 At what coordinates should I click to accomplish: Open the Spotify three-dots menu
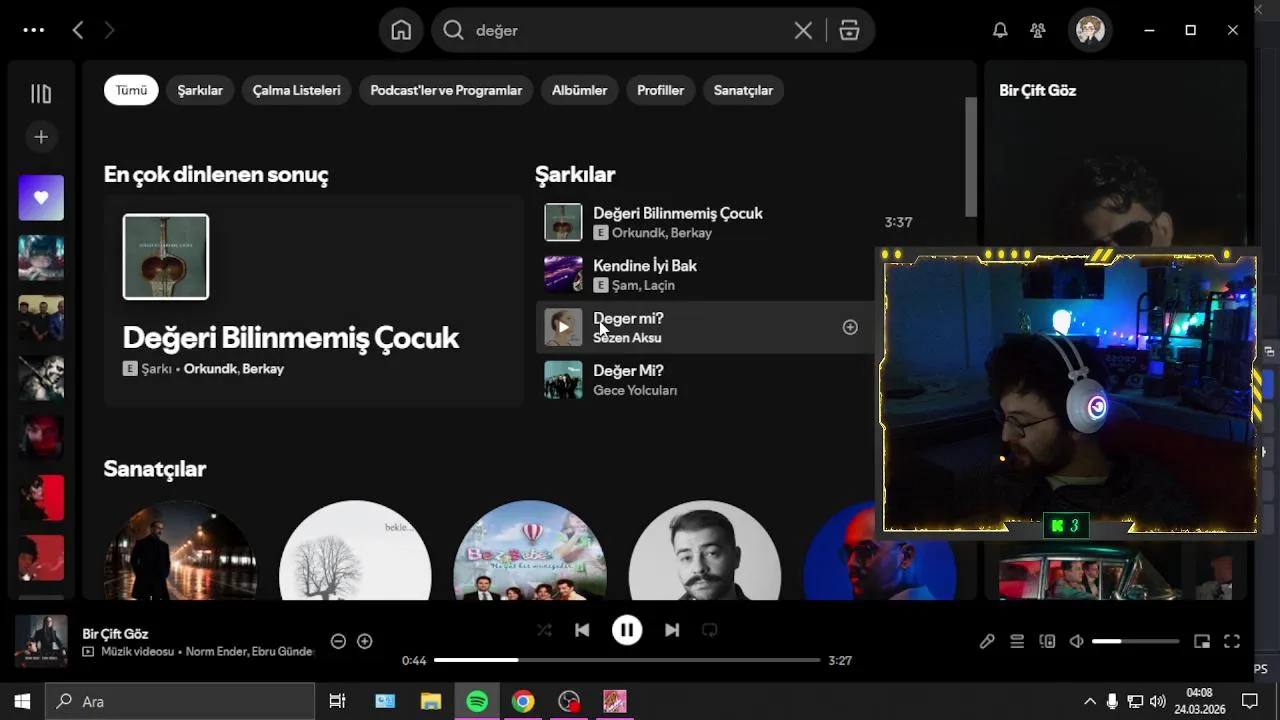point(34,30)
